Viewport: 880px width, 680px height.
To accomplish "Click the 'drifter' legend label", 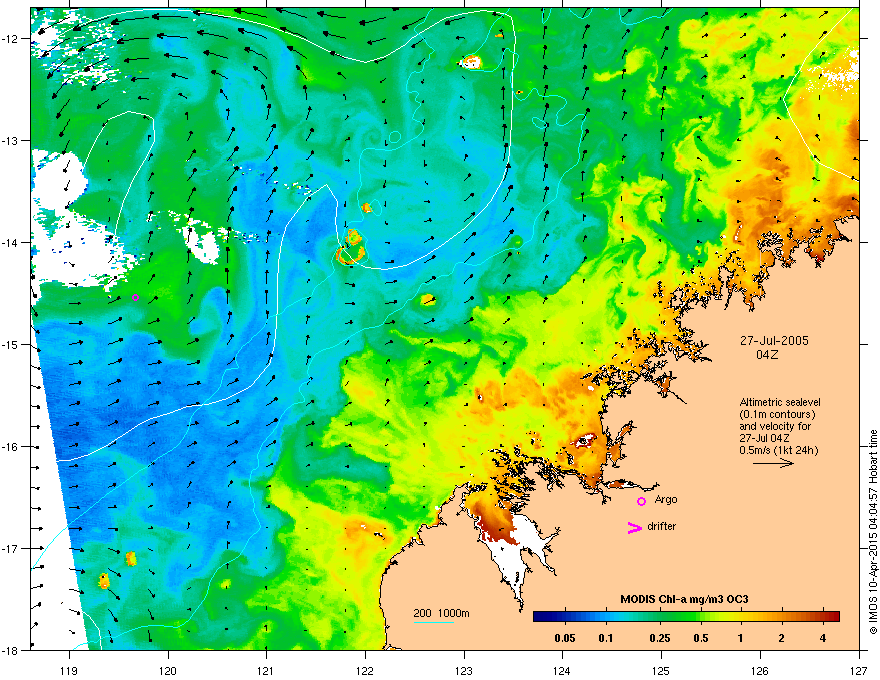I will [662, 526].
